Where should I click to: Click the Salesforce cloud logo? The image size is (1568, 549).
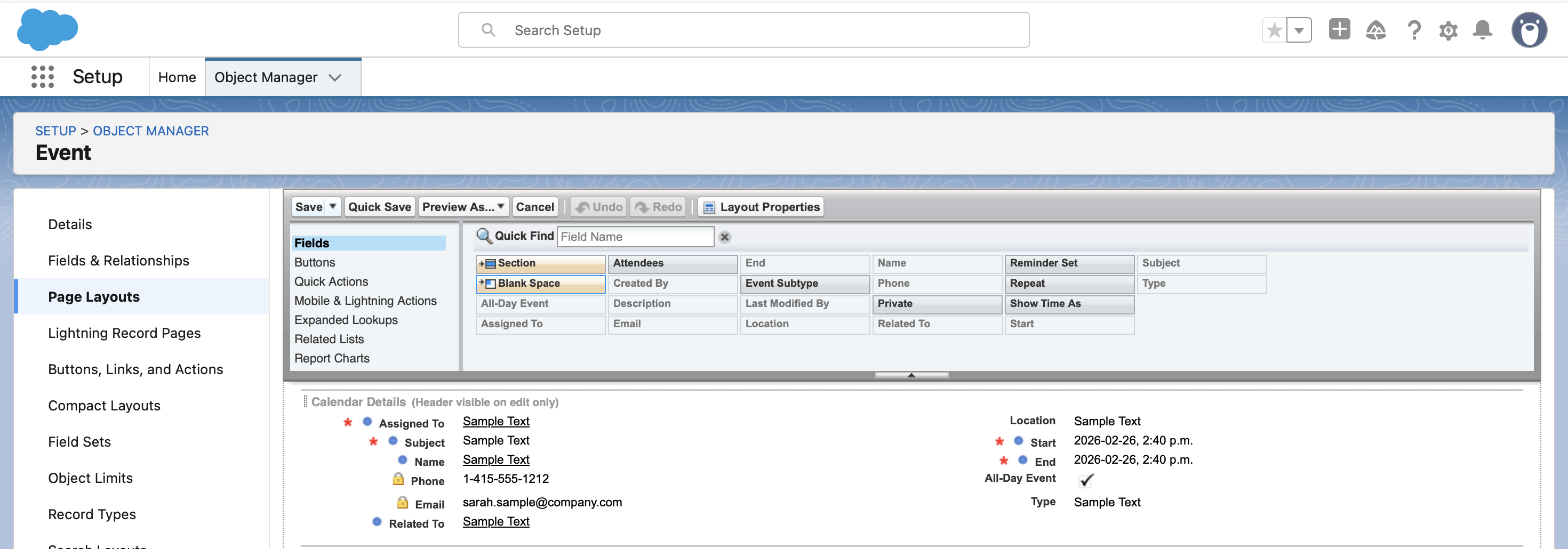pyautogui.click(x=47, y=29)
